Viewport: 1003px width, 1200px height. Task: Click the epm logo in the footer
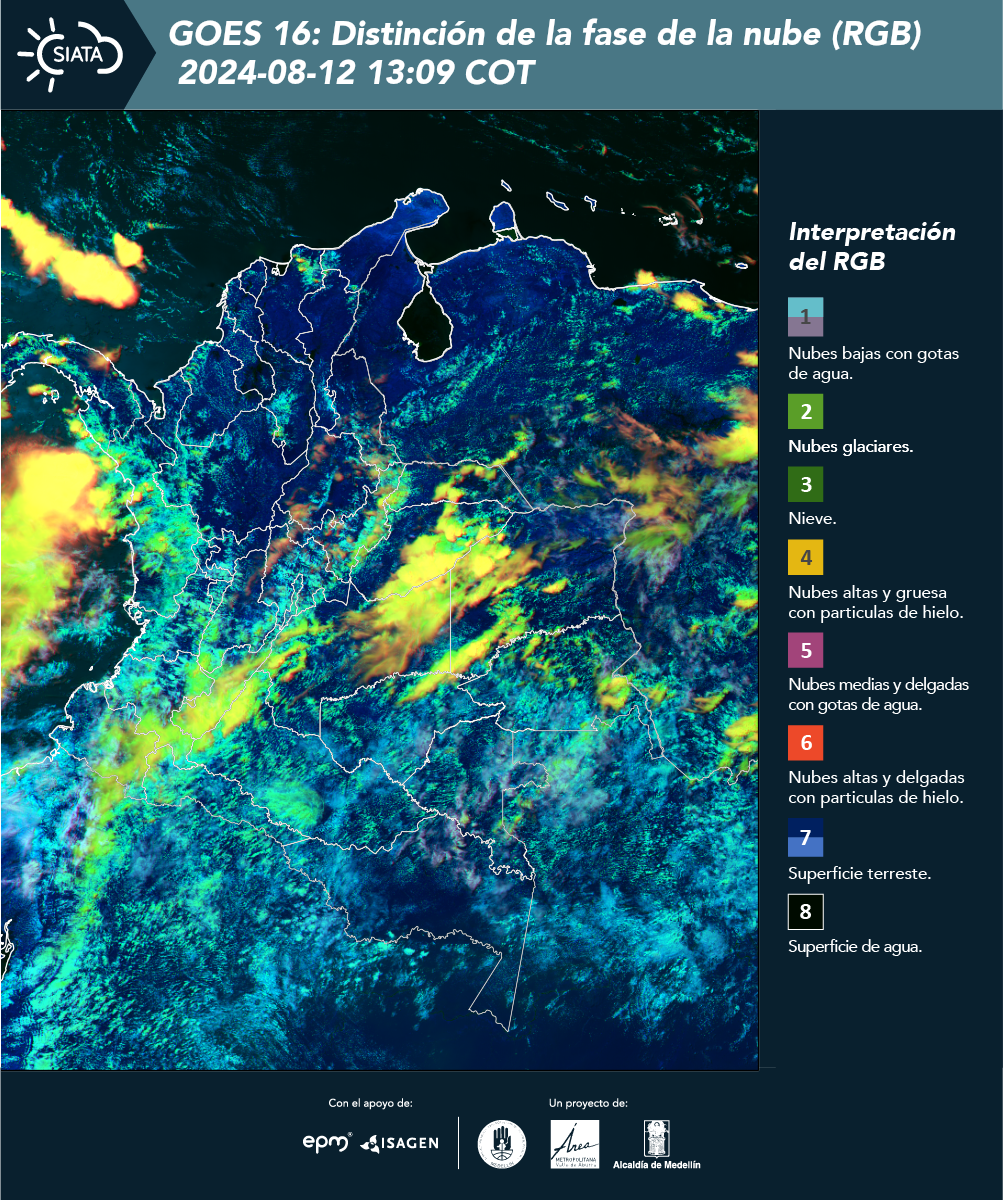pos(328,1141)
